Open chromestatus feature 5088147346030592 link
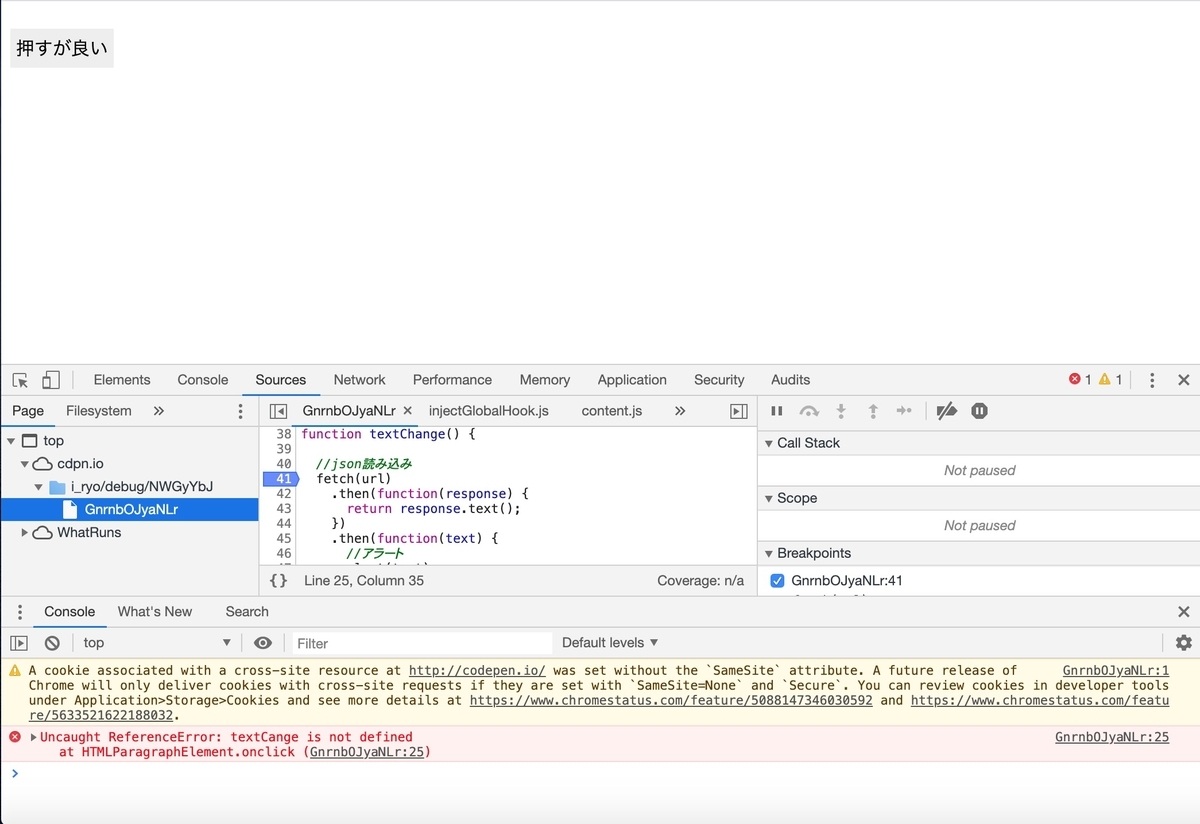 click(x=671, y=701)
